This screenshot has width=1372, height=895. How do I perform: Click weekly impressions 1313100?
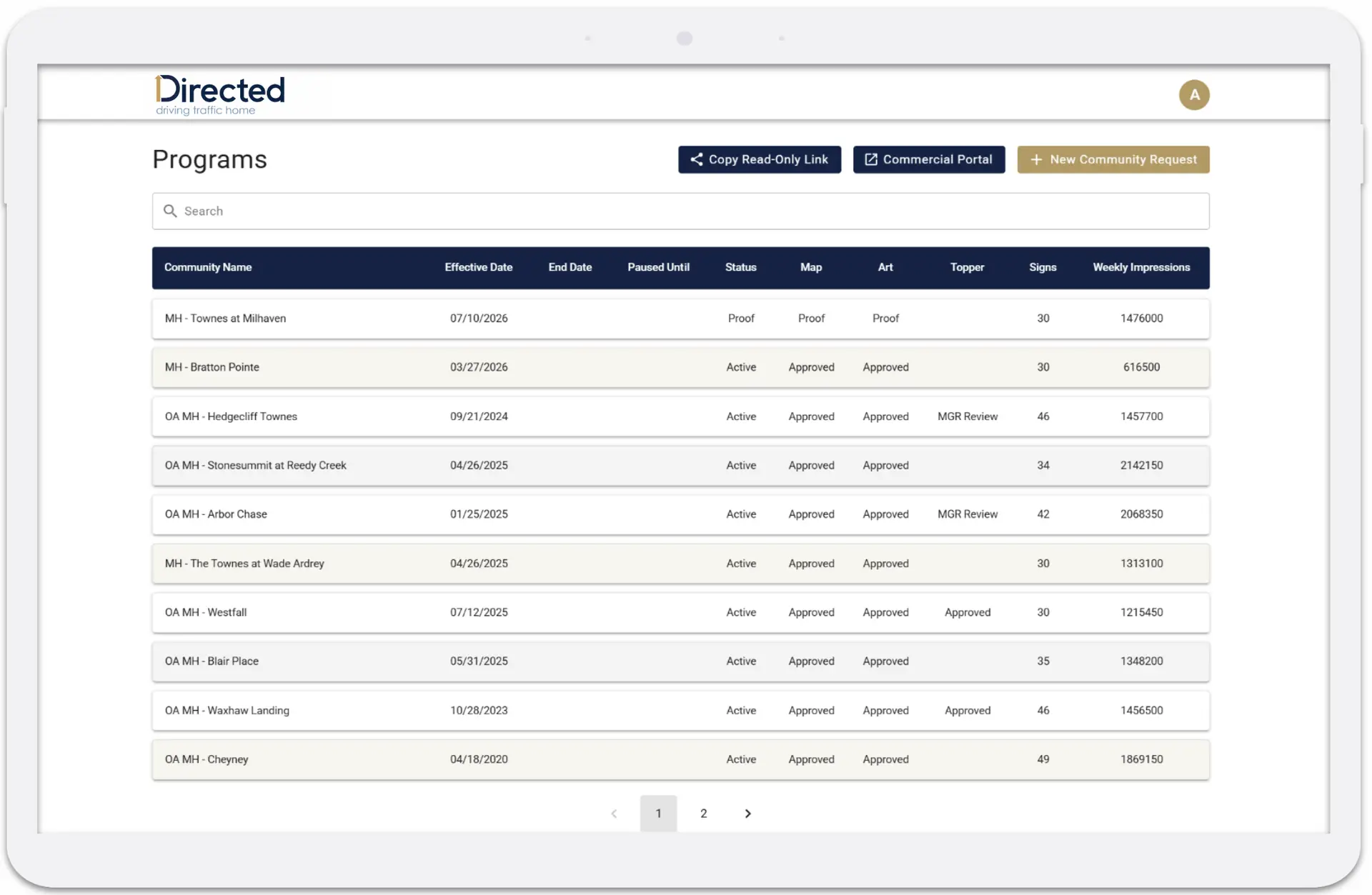point(1141,564)
